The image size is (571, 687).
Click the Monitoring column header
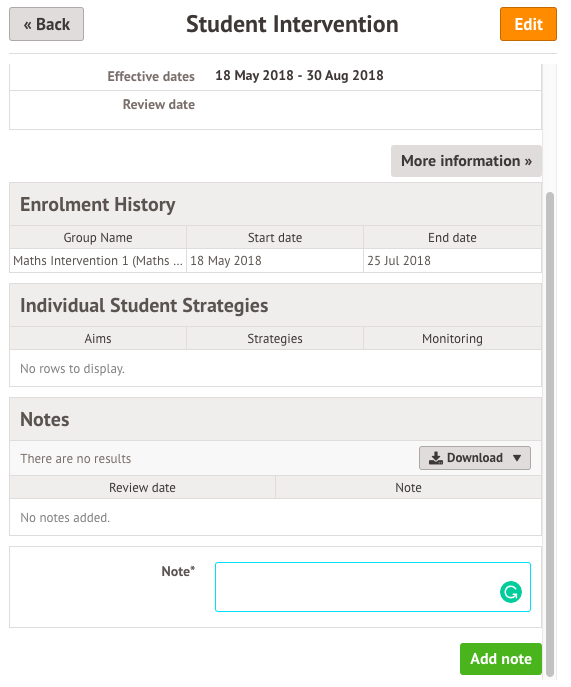point(452,339)
